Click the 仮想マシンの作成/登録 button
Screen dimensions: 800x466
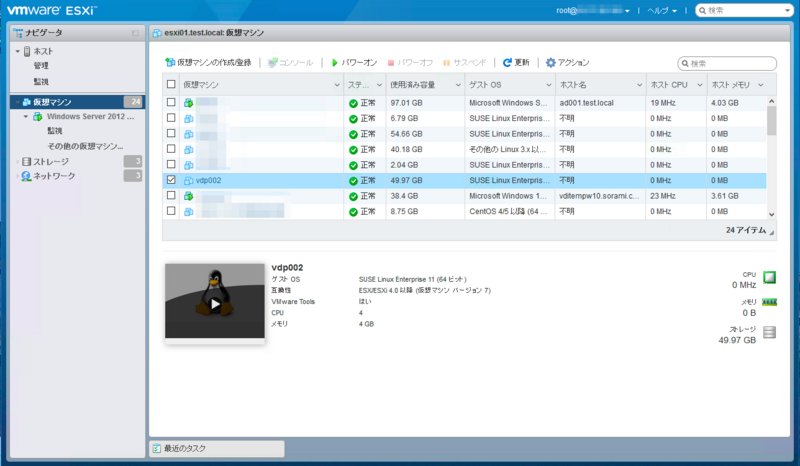208,62
